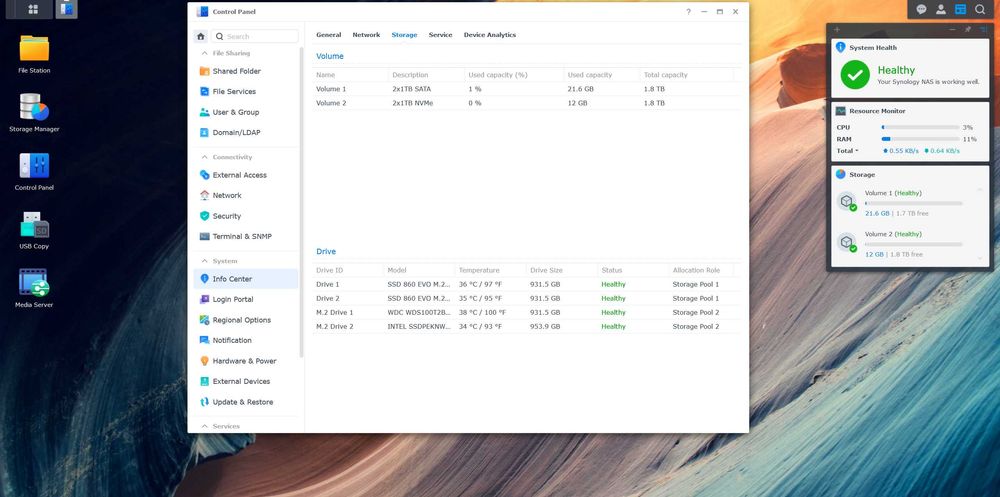This screenshot has height=497, width=1000.
Task: Go to Update & Restore settings
Action: (x=242, y=402)
